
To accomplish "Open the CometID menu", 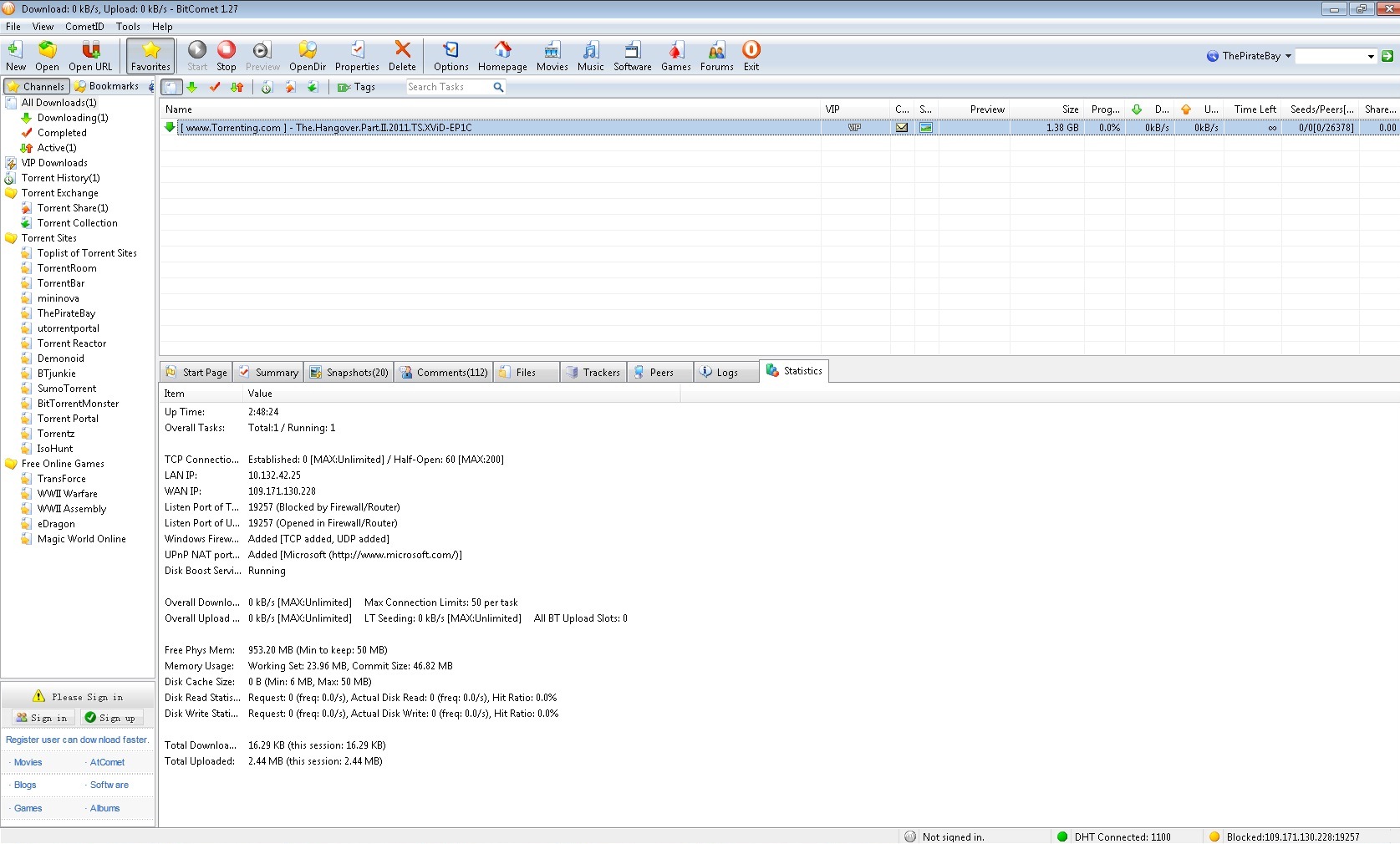I will click(84, 27).
